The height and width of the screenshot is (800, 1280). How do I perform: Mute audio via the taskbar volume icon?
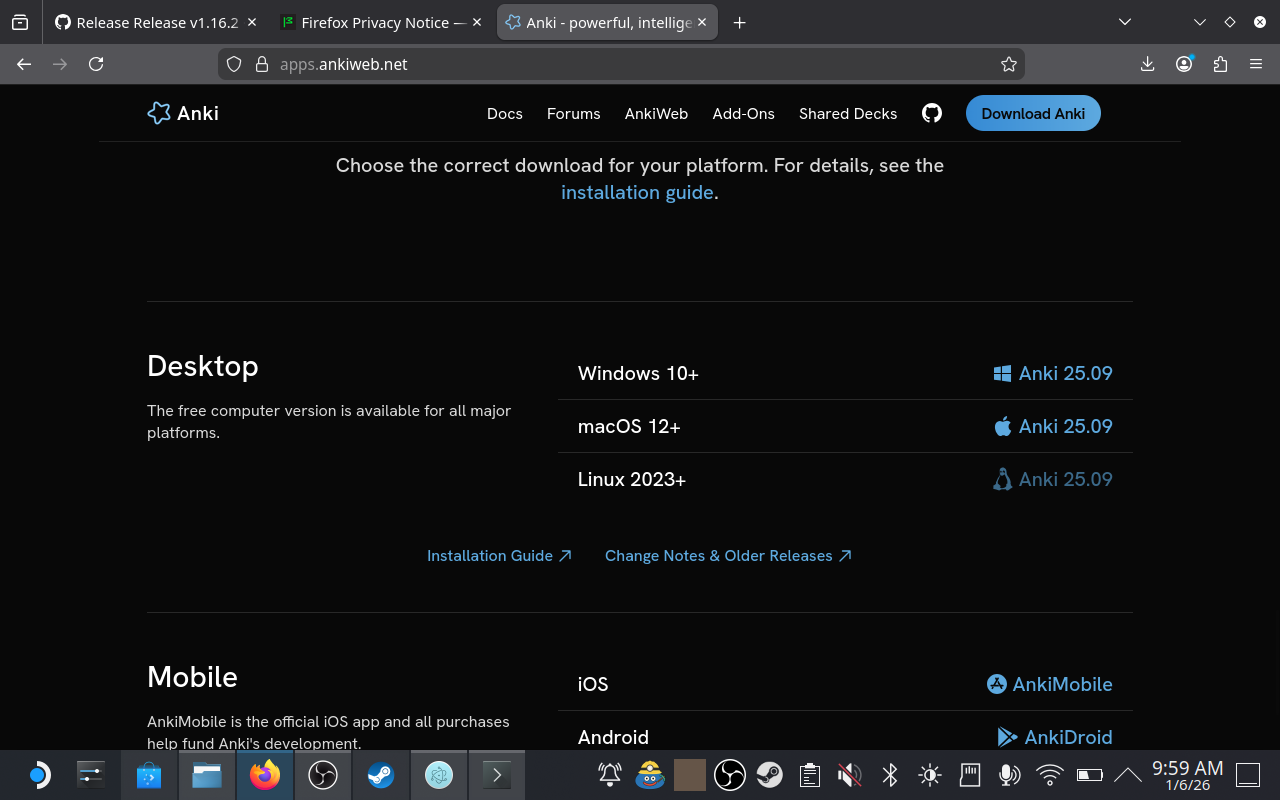click(849, 774)
